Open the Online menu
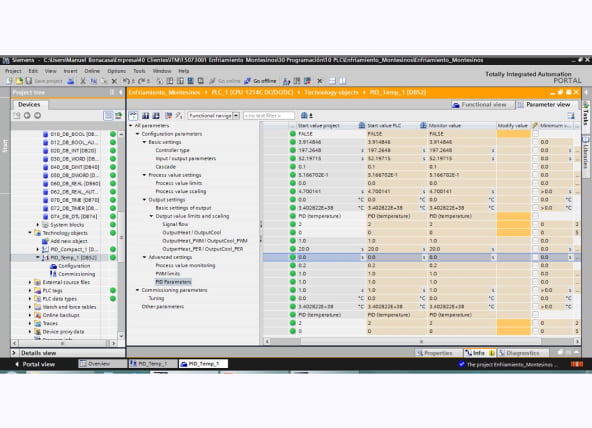The width and height of the screenshot is (592, 428). pyautogui.click(x=92, y=71)
